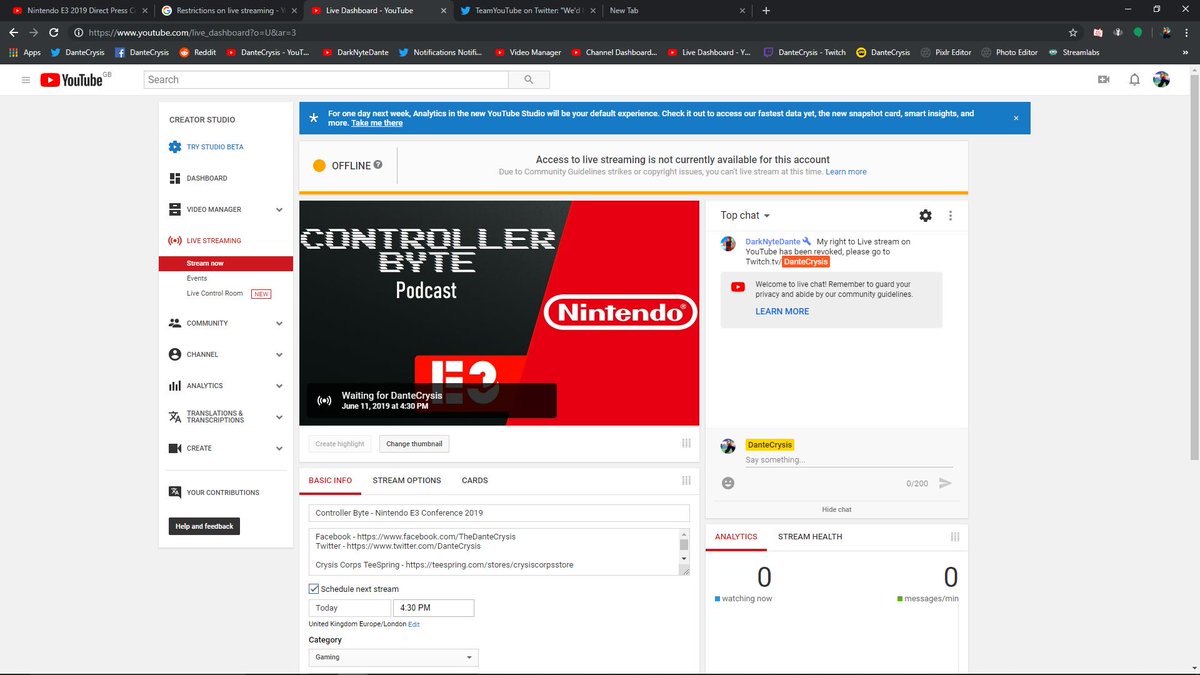Expand the Create sidebar section
Viewport: 1200px width, 675px height.
pos(279,448)
